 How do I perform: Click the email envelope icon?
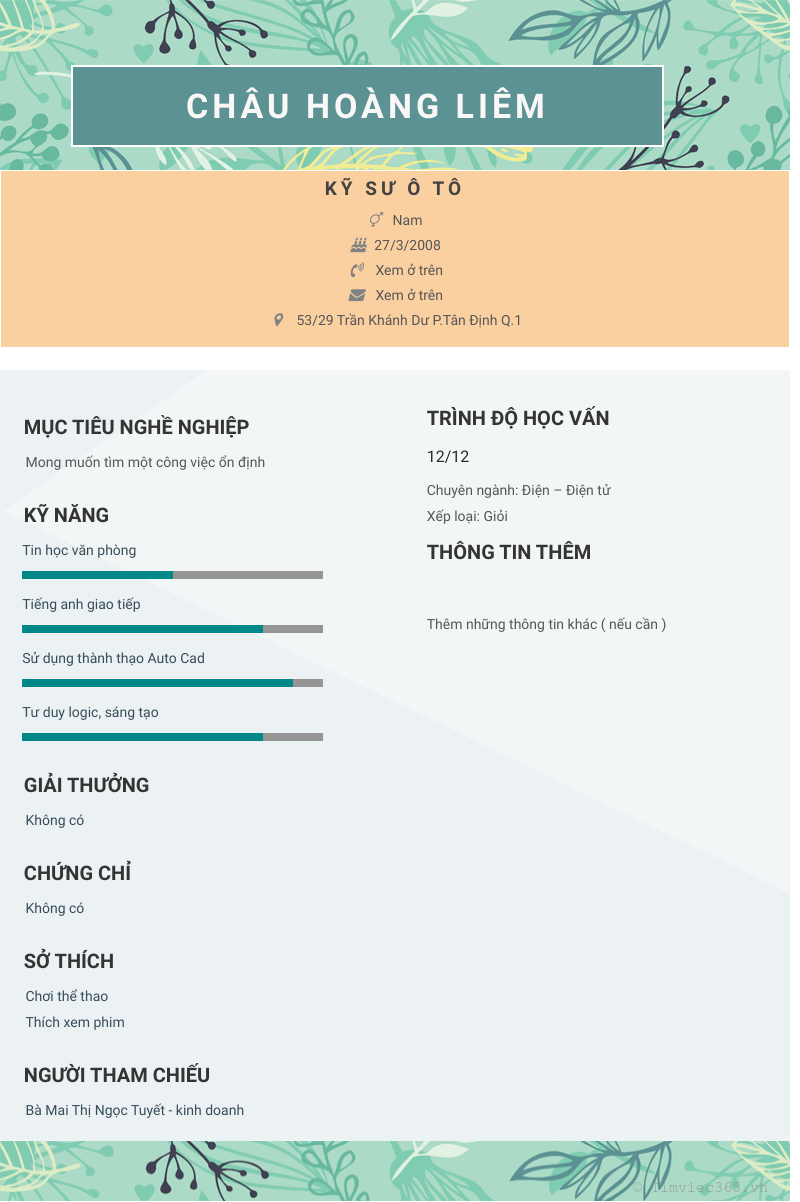(x=357, y=295)
